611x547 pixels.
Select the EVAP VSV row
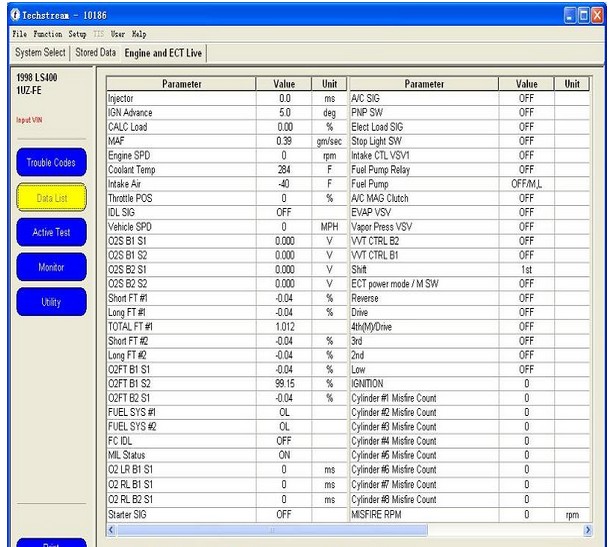(469, 212)
